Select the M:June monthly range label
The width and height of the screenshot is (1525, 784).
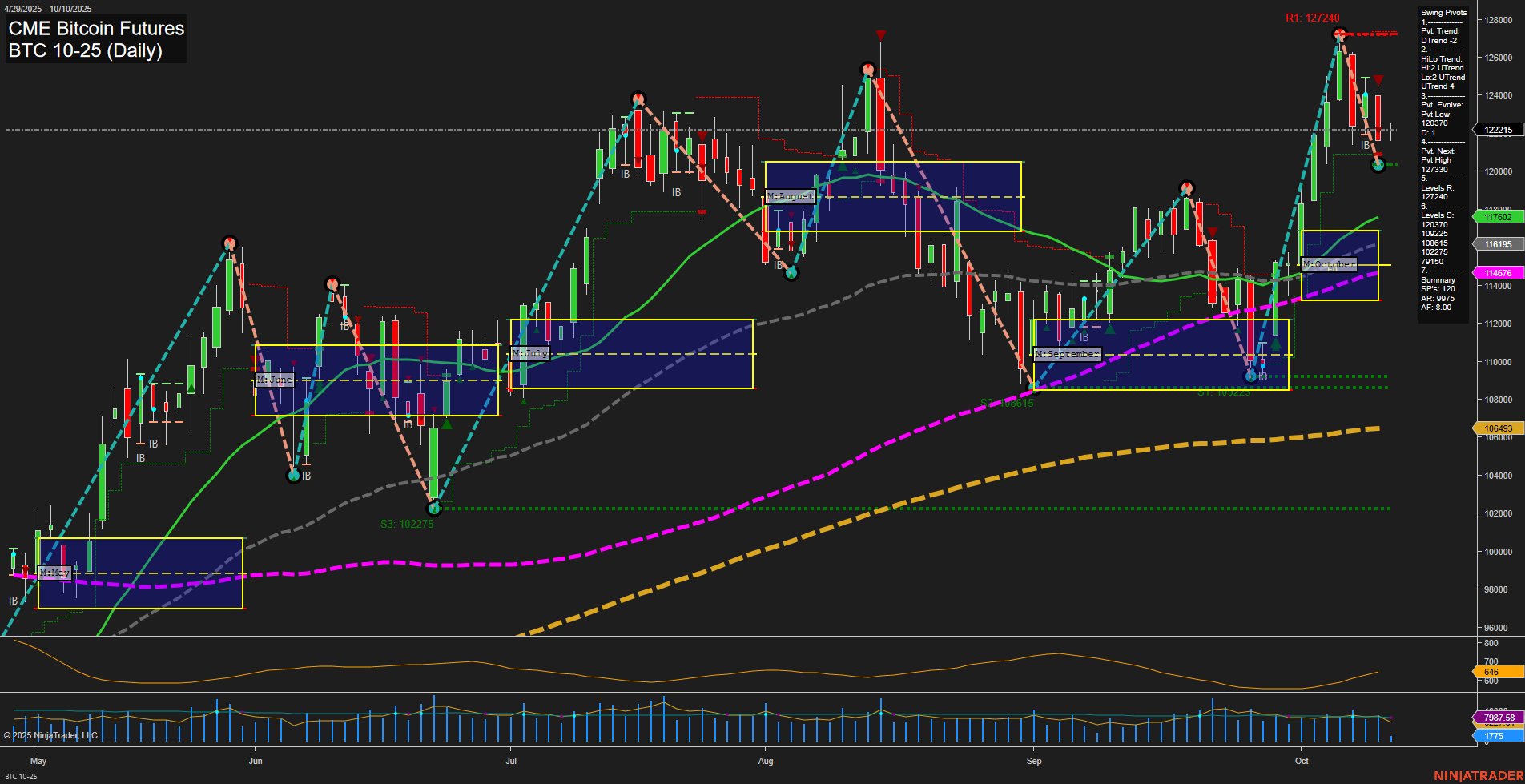[275, 380]
